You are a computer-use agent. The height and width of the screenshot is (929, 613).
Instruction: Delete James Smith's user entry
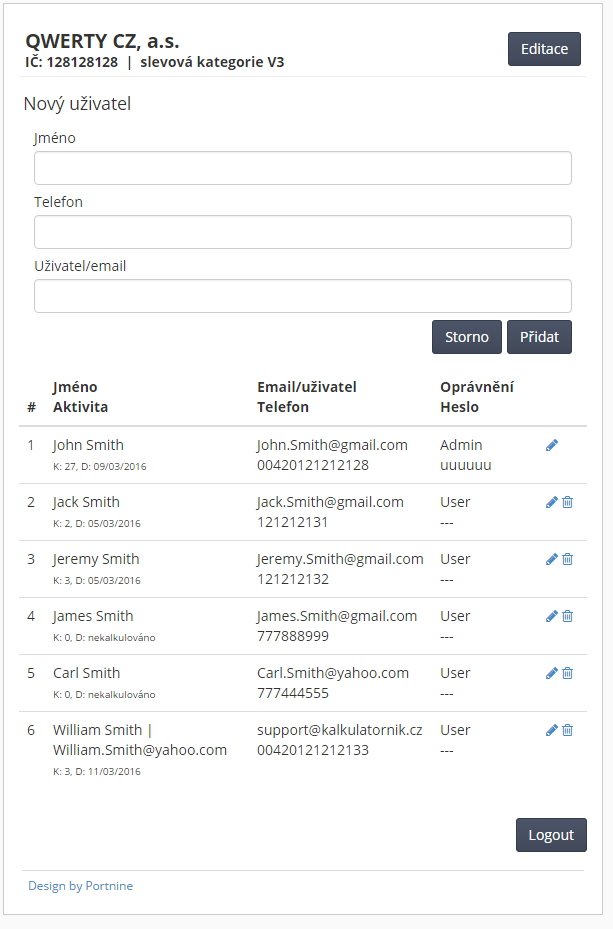pyautogui.click(x=567, y=616)
